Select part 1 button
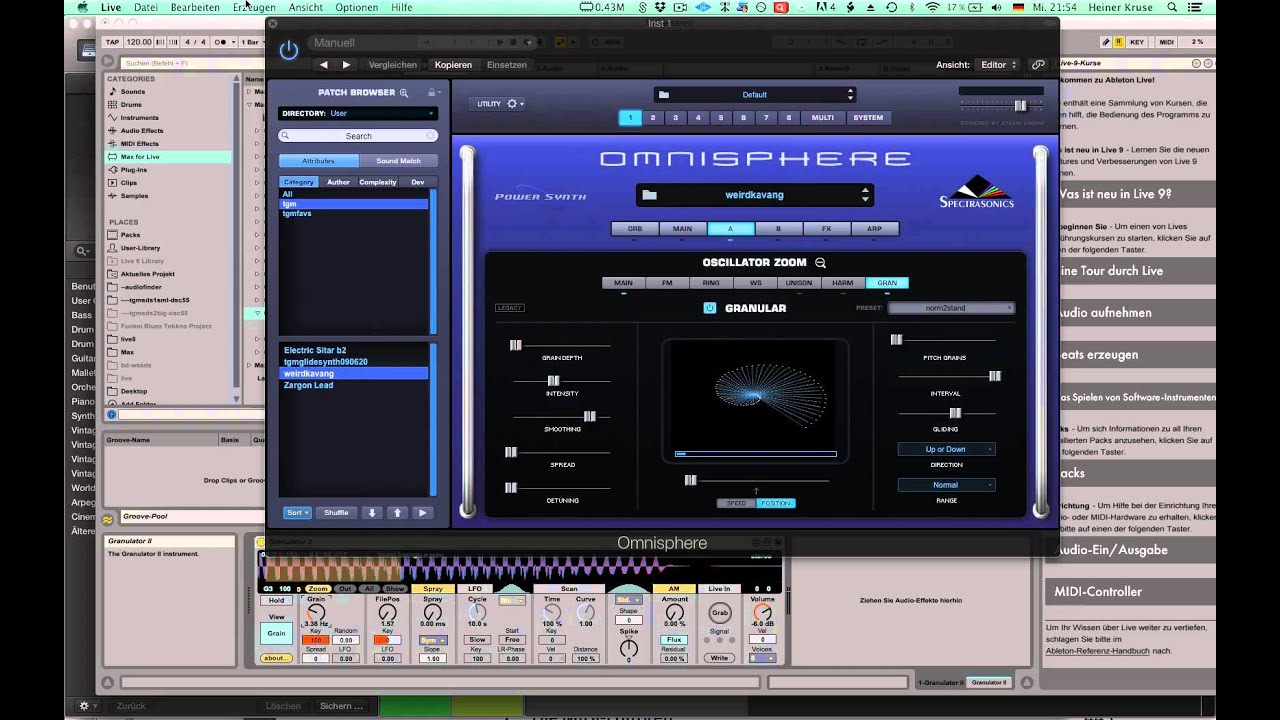The height and width of the screenshot is (720, 1280). click(630, 118)
